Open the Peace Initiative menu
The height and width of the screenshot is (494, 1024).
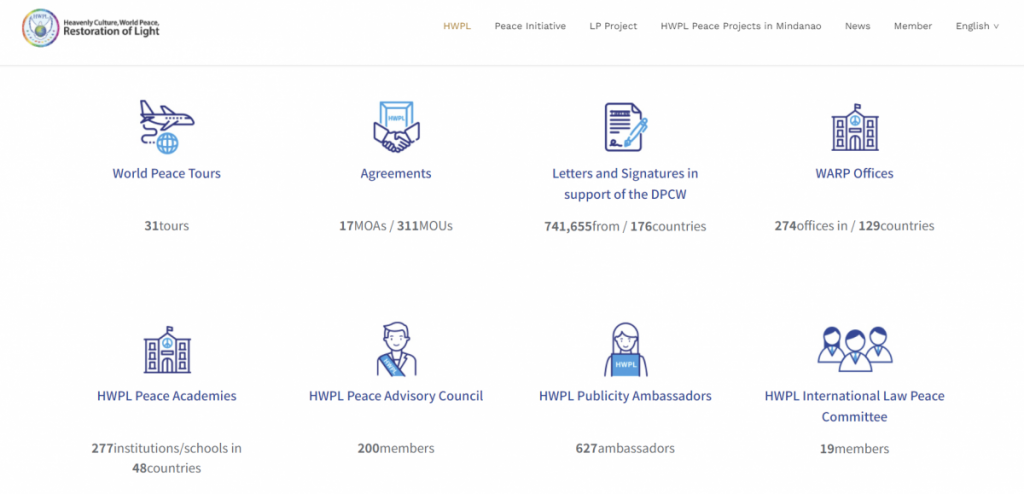(x=530, y=26)
